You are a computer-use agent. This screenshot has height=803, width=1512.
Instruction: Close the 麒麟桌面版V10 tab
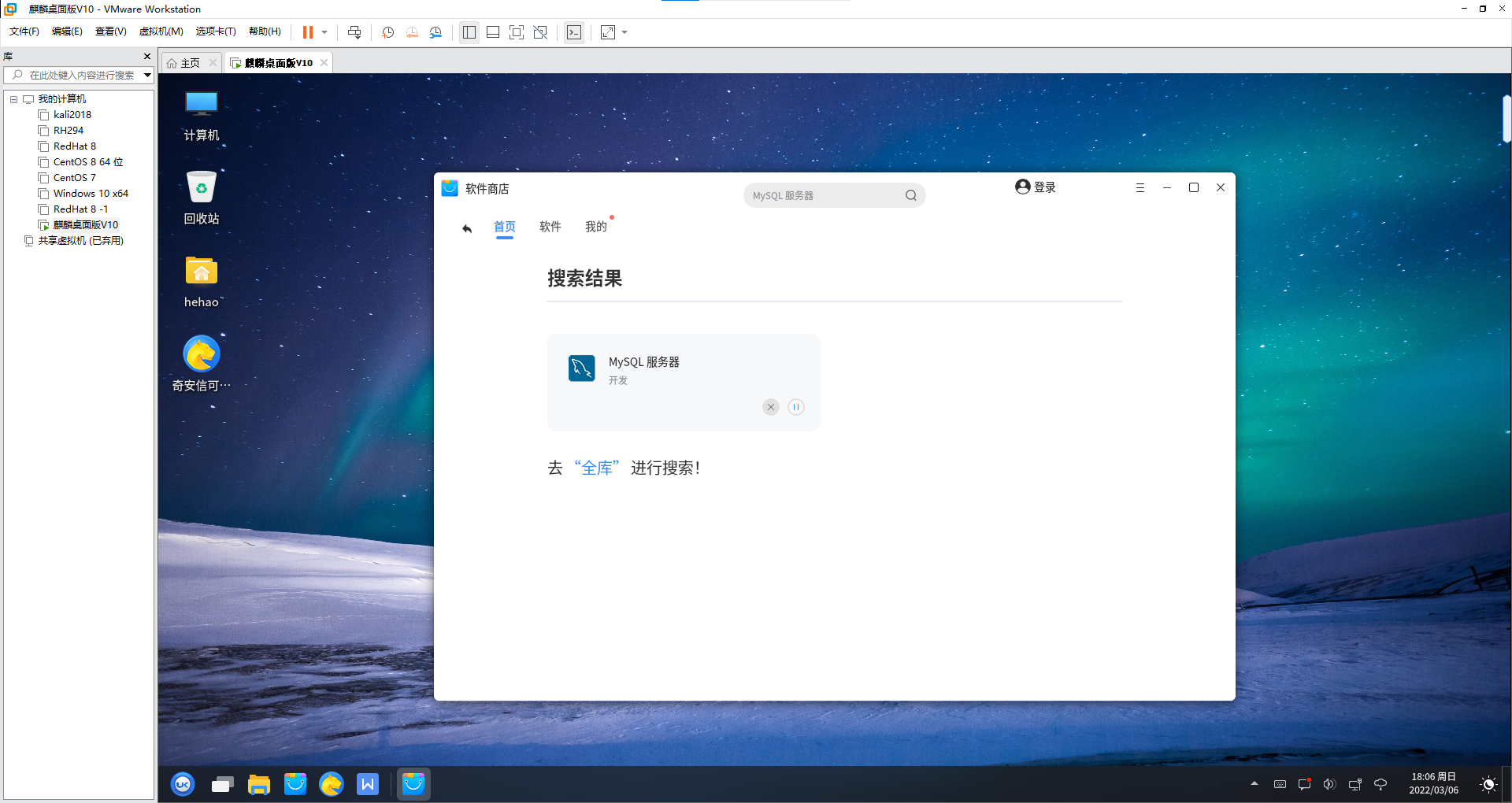[324, 63]
